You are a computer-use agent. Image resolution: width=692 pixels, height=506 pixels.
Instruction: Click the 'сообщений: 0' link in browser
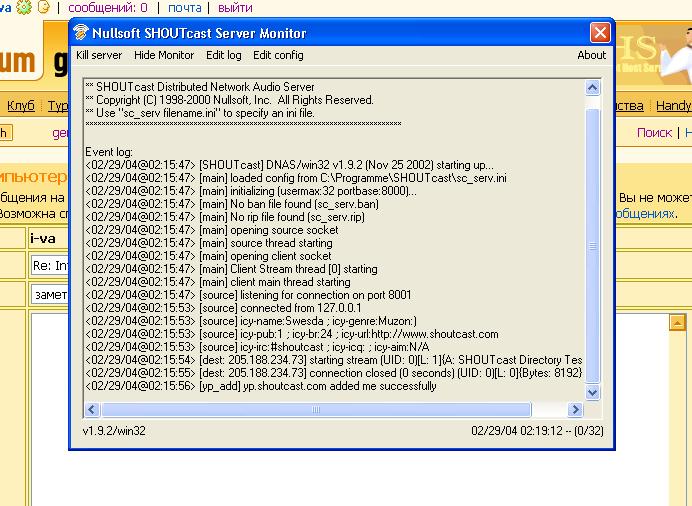(108, 7)
